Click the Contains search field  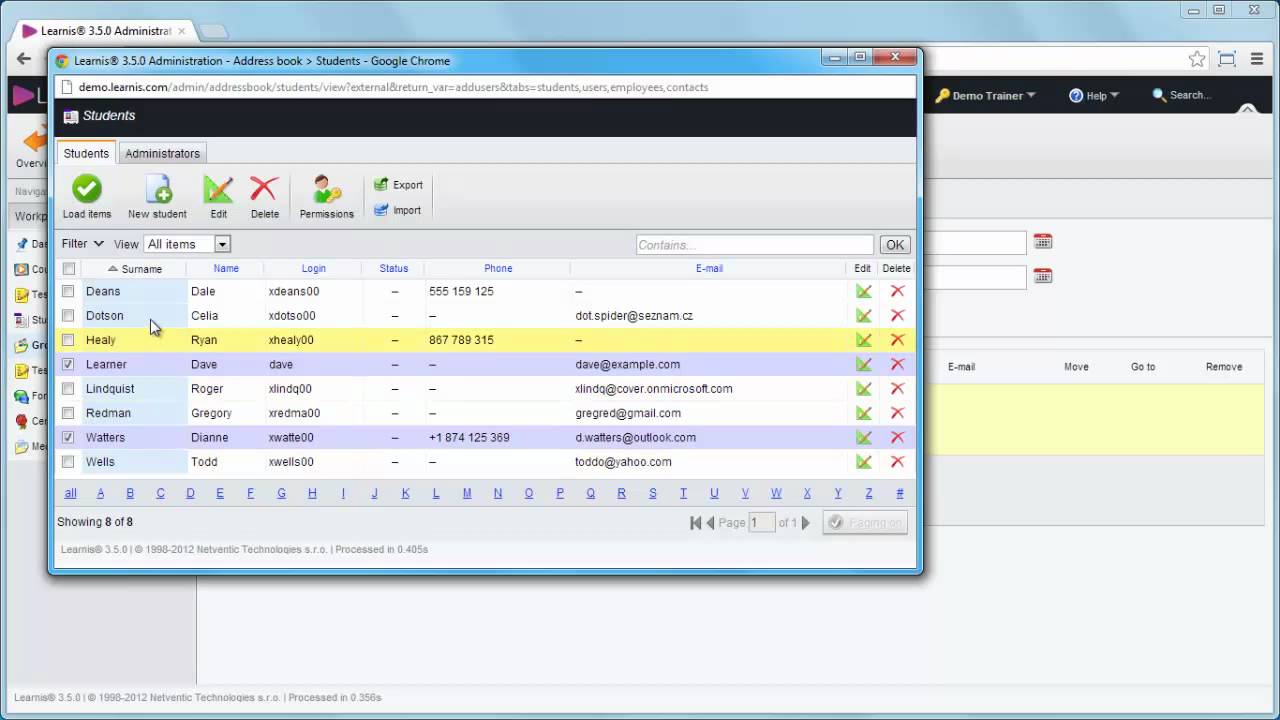755,245
